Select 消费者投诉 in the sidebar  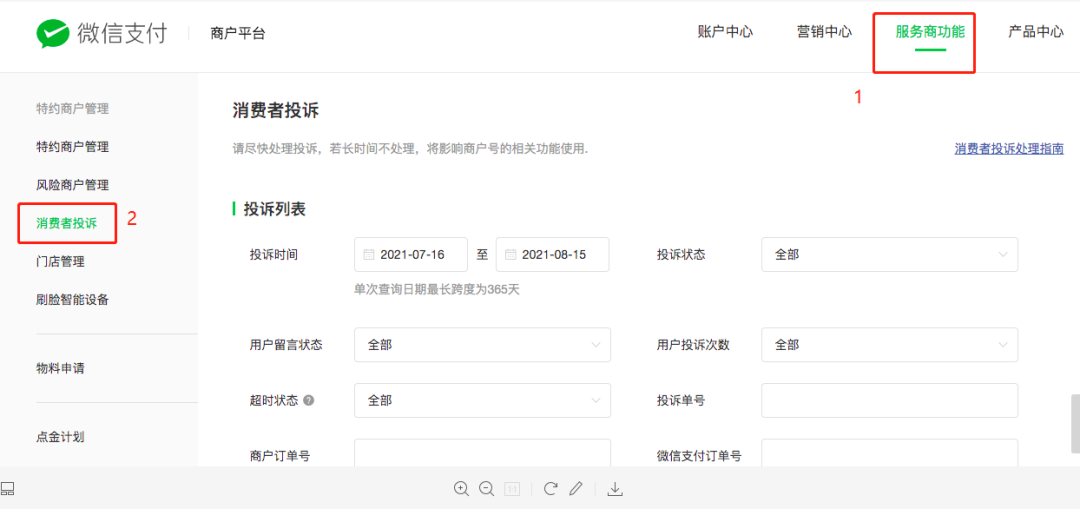coord(67,223)
